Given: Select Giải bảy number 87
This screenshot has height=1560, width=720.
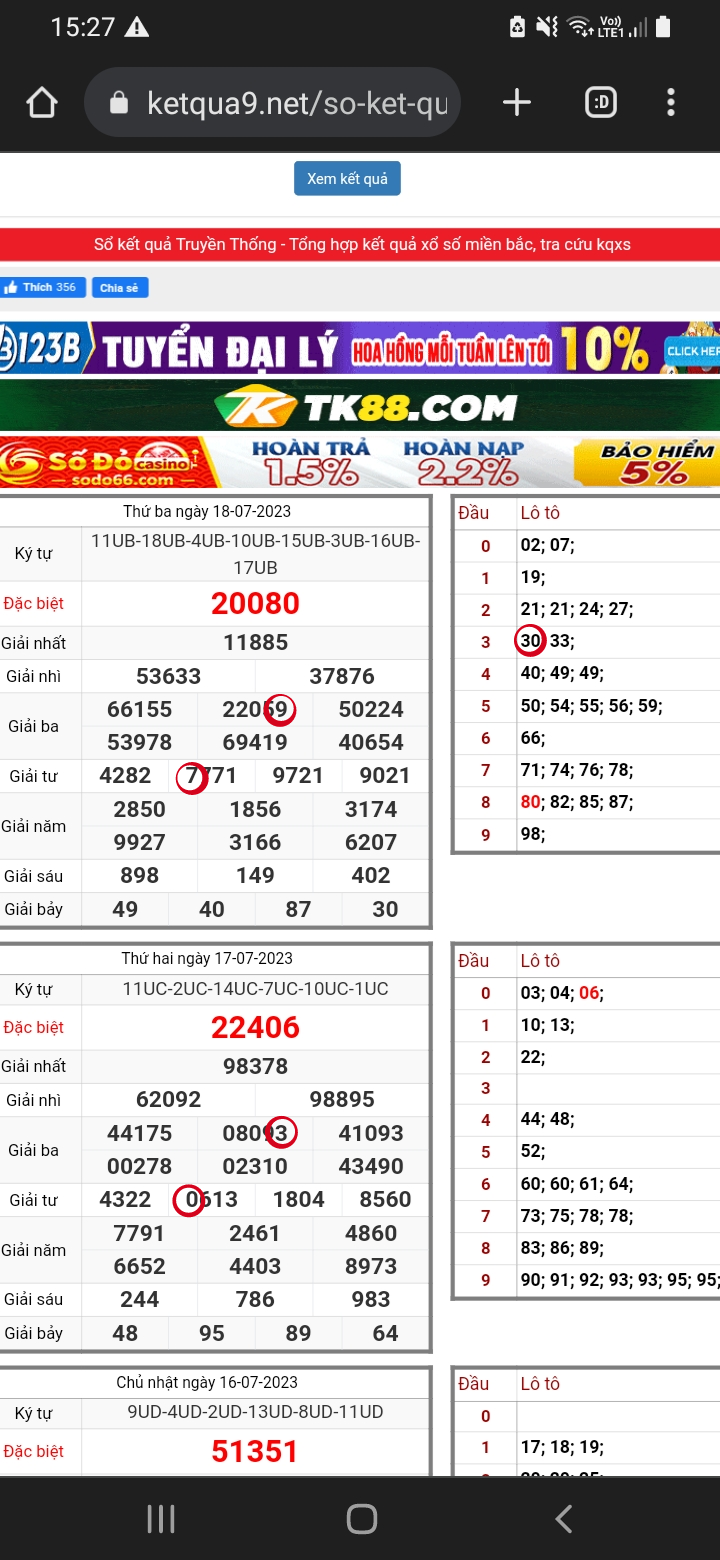Looking at the screenshot, I should [x=298, y=909].
